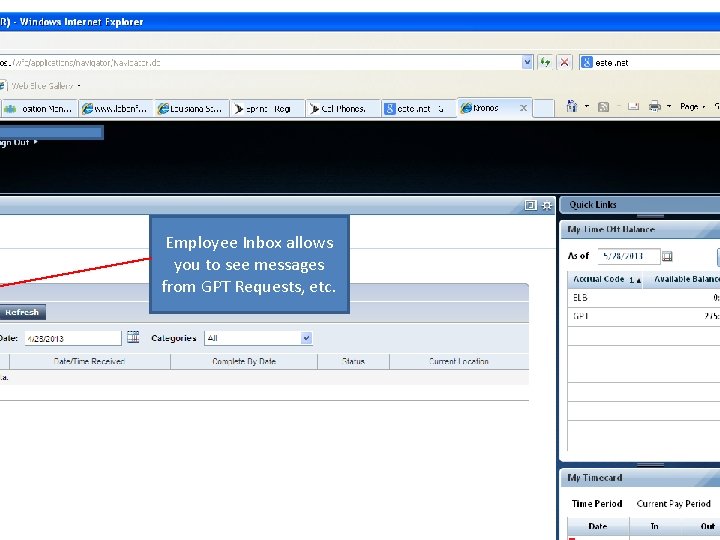Image resolution: width=720 pixels, height=540 pixels.
Task: Sort by Complete By Date column header
Action: [244, 361]
